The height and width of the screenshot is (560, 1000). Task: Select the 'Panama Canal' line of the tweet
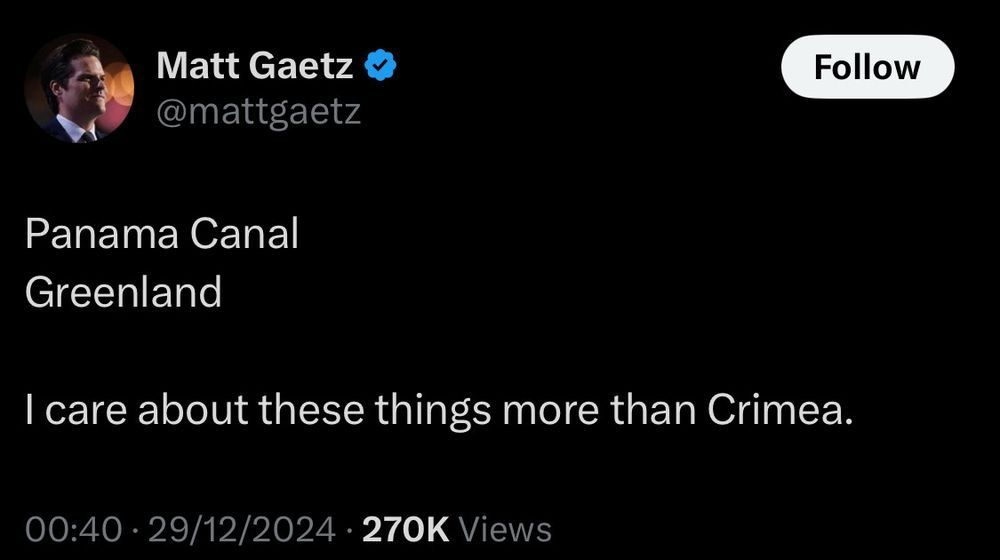[162, 233]
